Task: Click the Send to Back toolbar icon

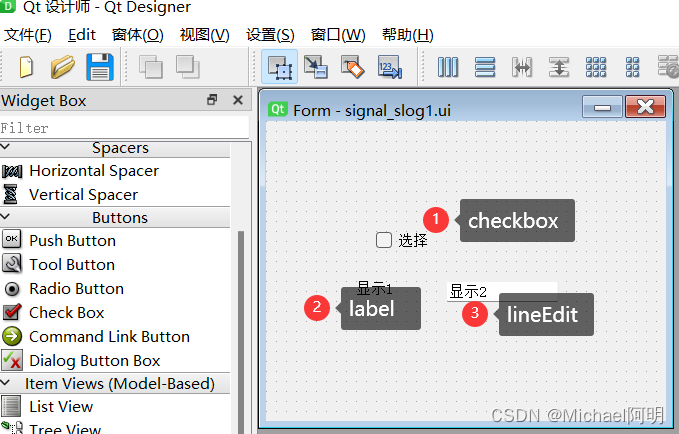Action: click(150, 67)
